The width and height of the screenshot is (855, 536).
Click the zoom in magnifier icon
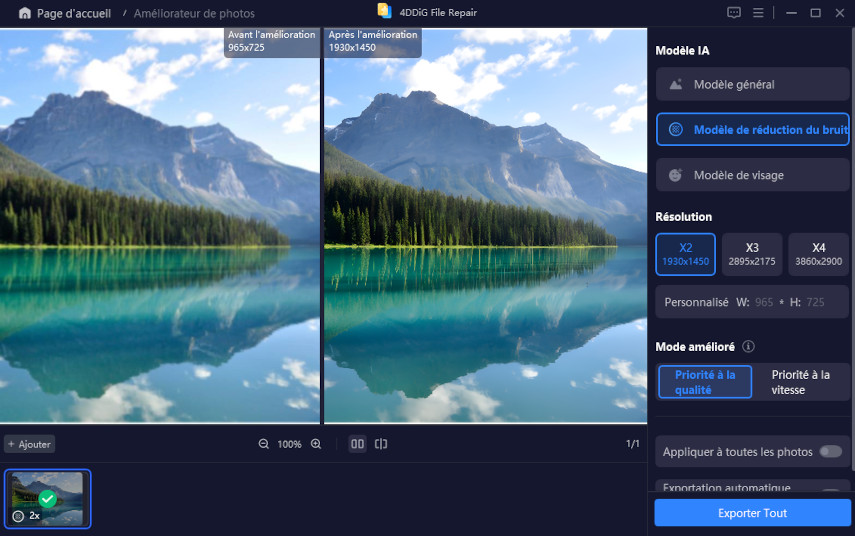[x=316, y=444]
